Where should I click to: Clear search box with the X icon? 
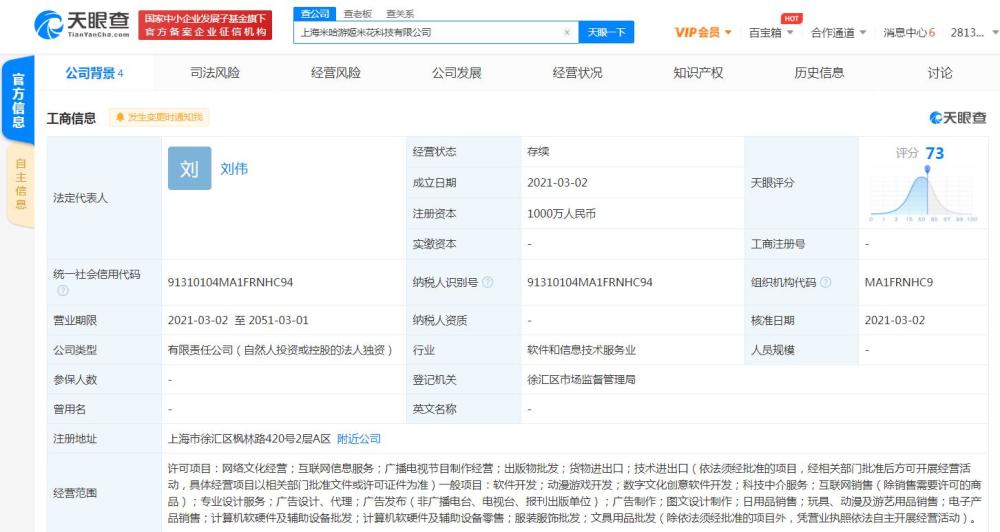566,33
